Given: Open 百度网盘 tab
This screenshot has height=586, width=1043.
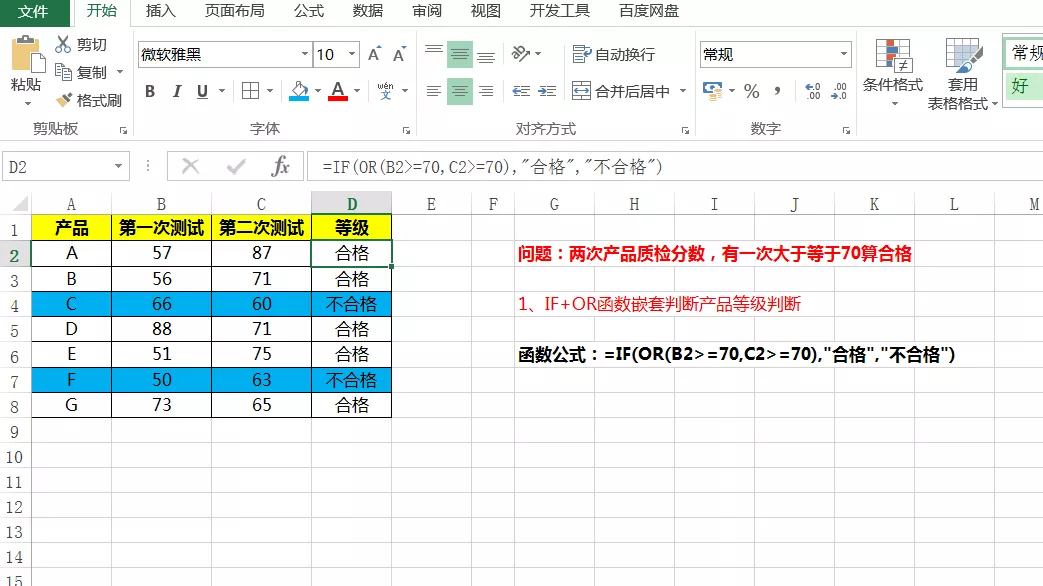Looking at the screenshot, I should (x=649, y=11).
